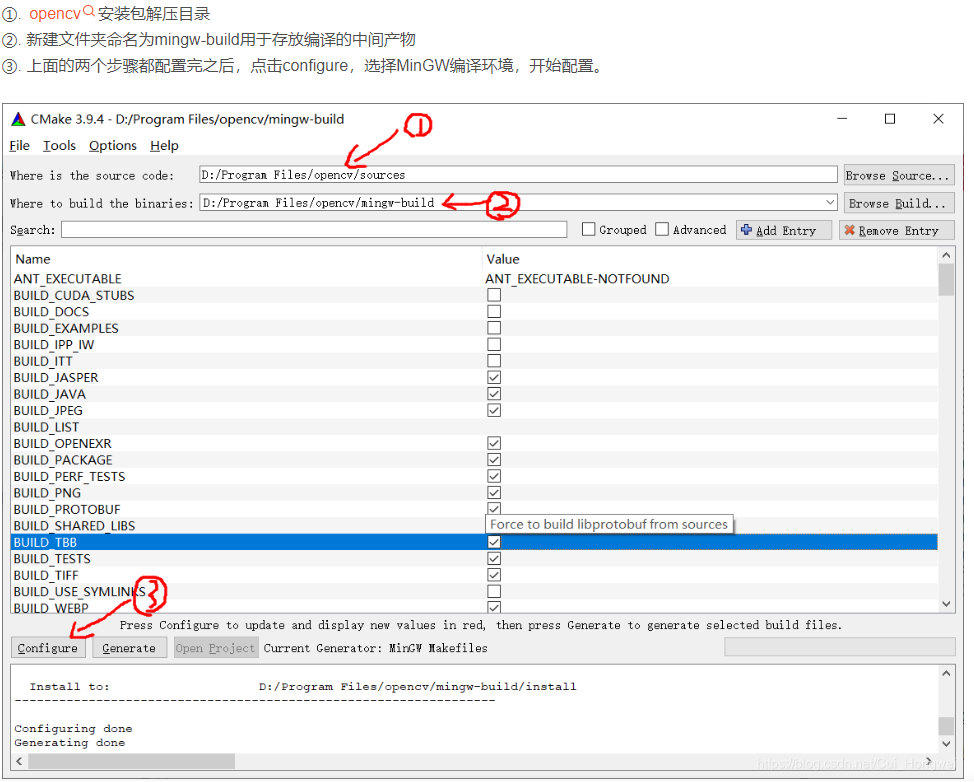The image size is (974, 782).
Task: Click output log left scroll arrow
Action: point(19,761)
